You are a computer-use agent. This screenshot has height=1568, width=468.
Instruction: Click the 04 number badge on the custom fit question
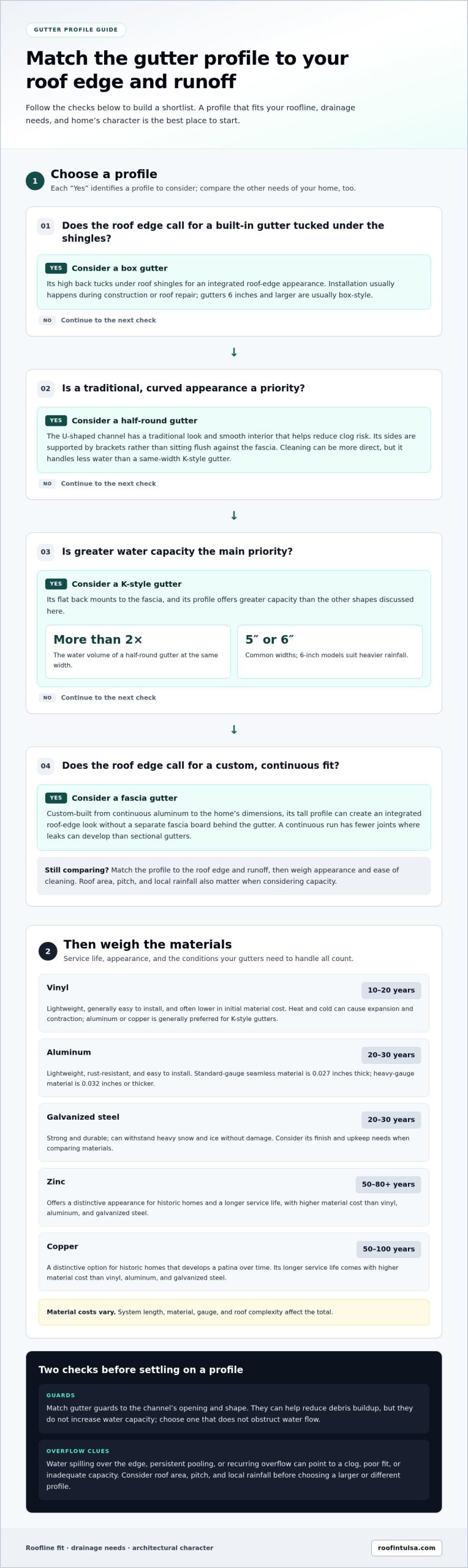click(x=45, y=766)
